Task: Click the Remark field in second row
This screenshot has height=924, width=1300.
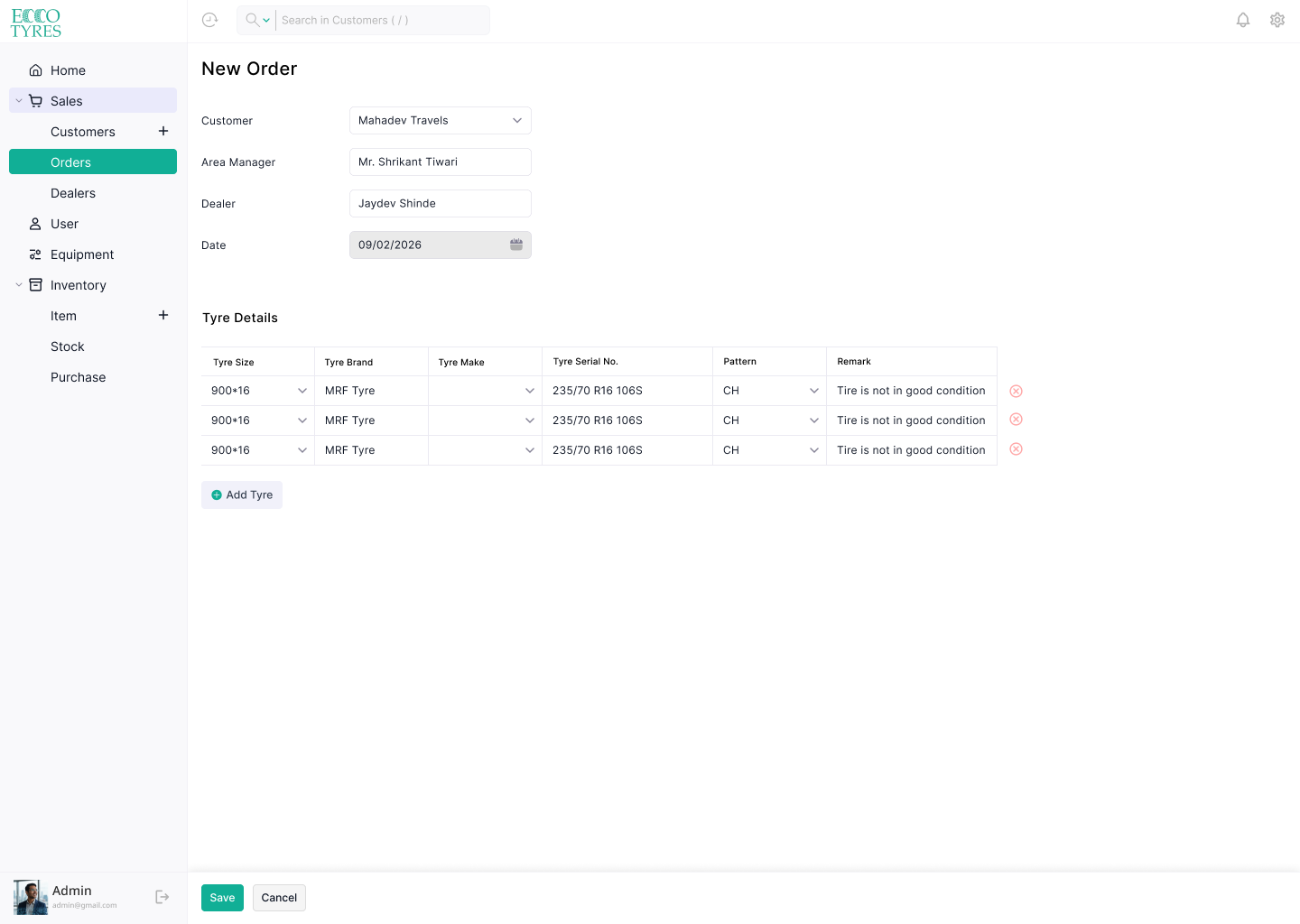Action: click(x=912, y=420)
